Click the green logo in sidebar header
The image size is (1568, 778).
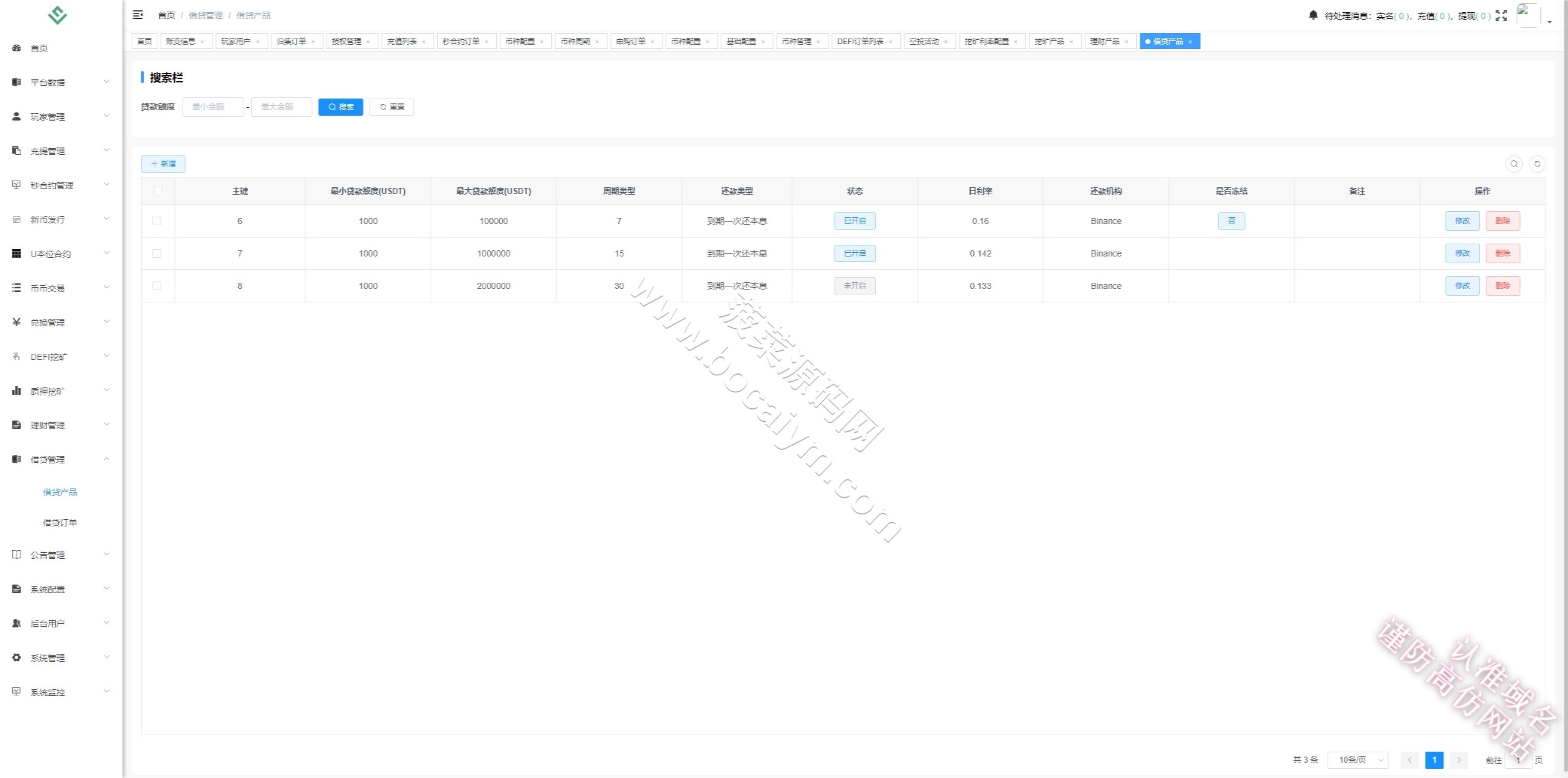click(57, 15)
